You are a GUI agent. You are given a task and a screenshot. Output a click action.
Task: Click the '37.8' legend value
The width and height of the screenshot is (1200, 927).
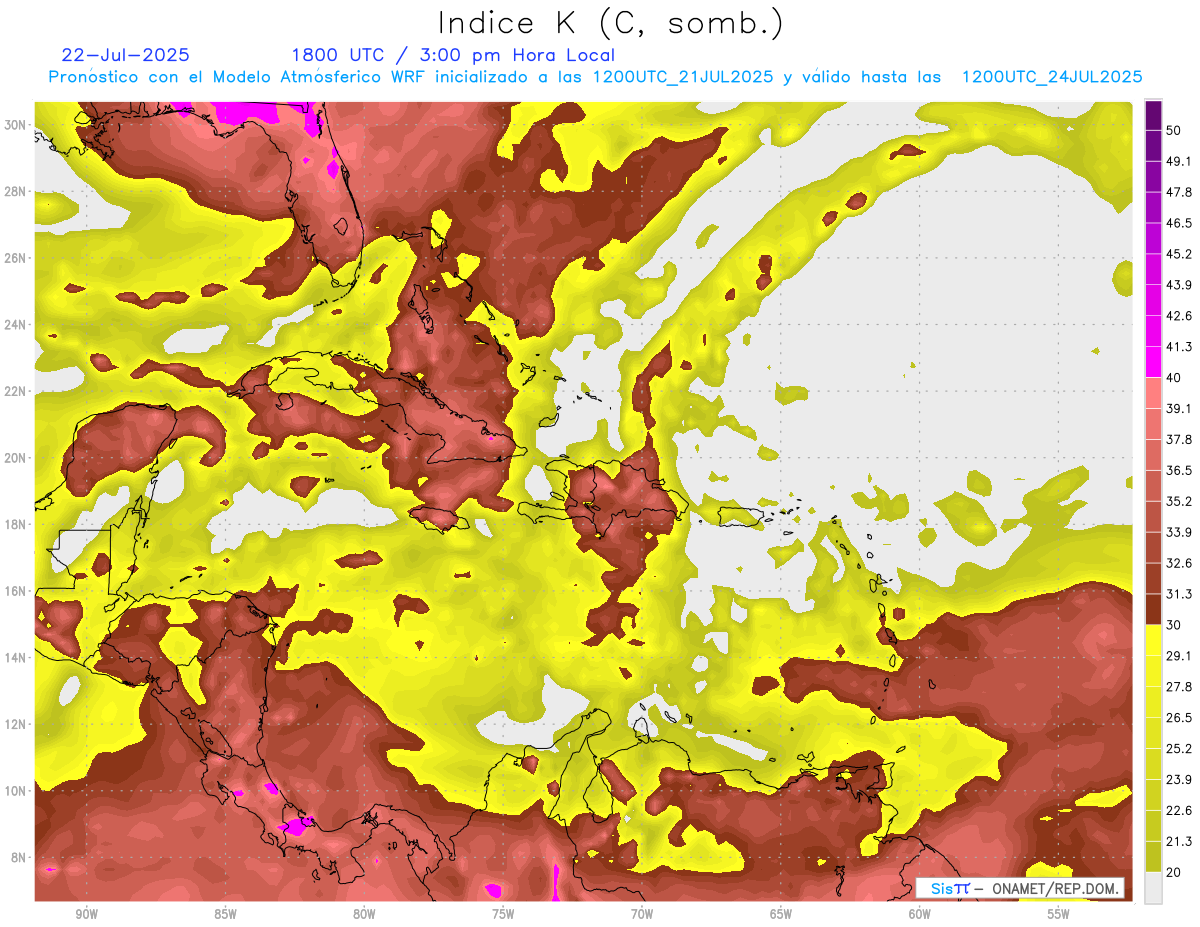(x=1178, y=439)
